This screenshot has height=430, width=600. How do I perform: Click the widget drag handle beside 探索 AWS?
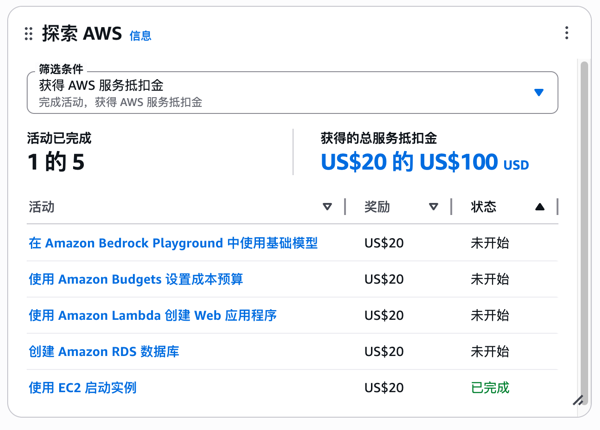coord(28,33)
